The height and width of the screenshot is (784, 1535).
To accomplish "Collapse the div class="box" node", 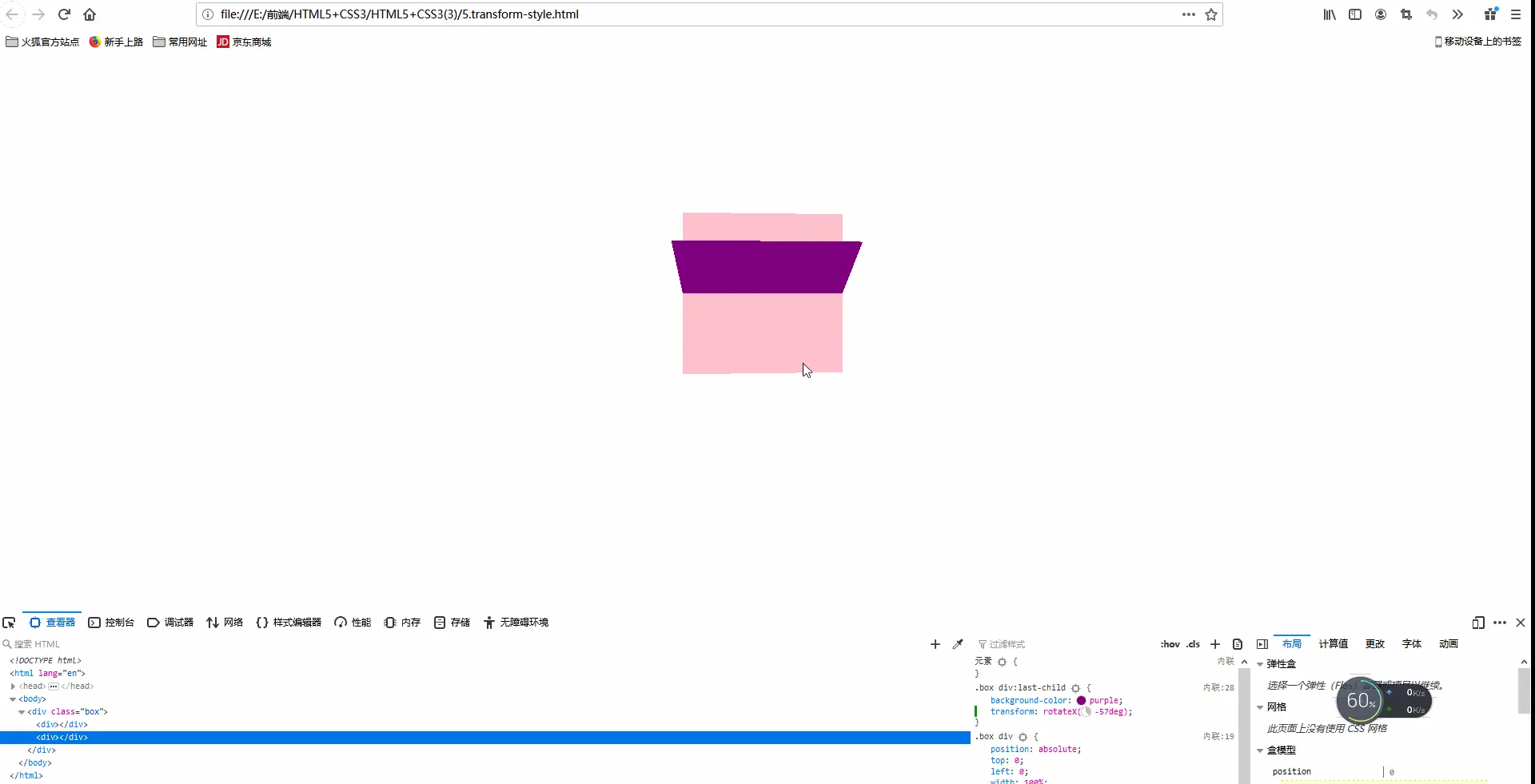I will [x=22, y=712].
